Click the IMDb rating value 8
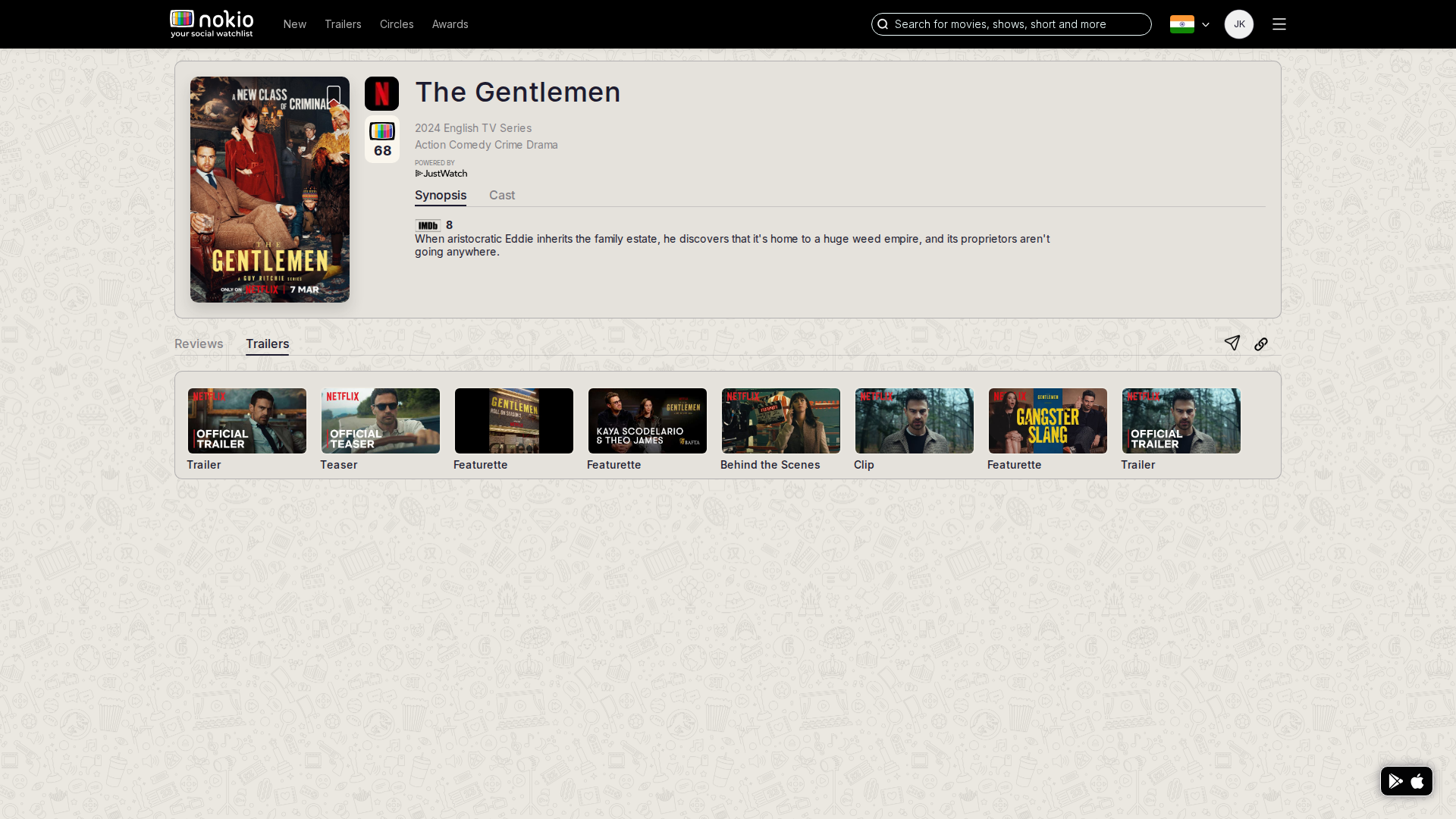This screenshot has width=1456, height=819. [450, 225]
